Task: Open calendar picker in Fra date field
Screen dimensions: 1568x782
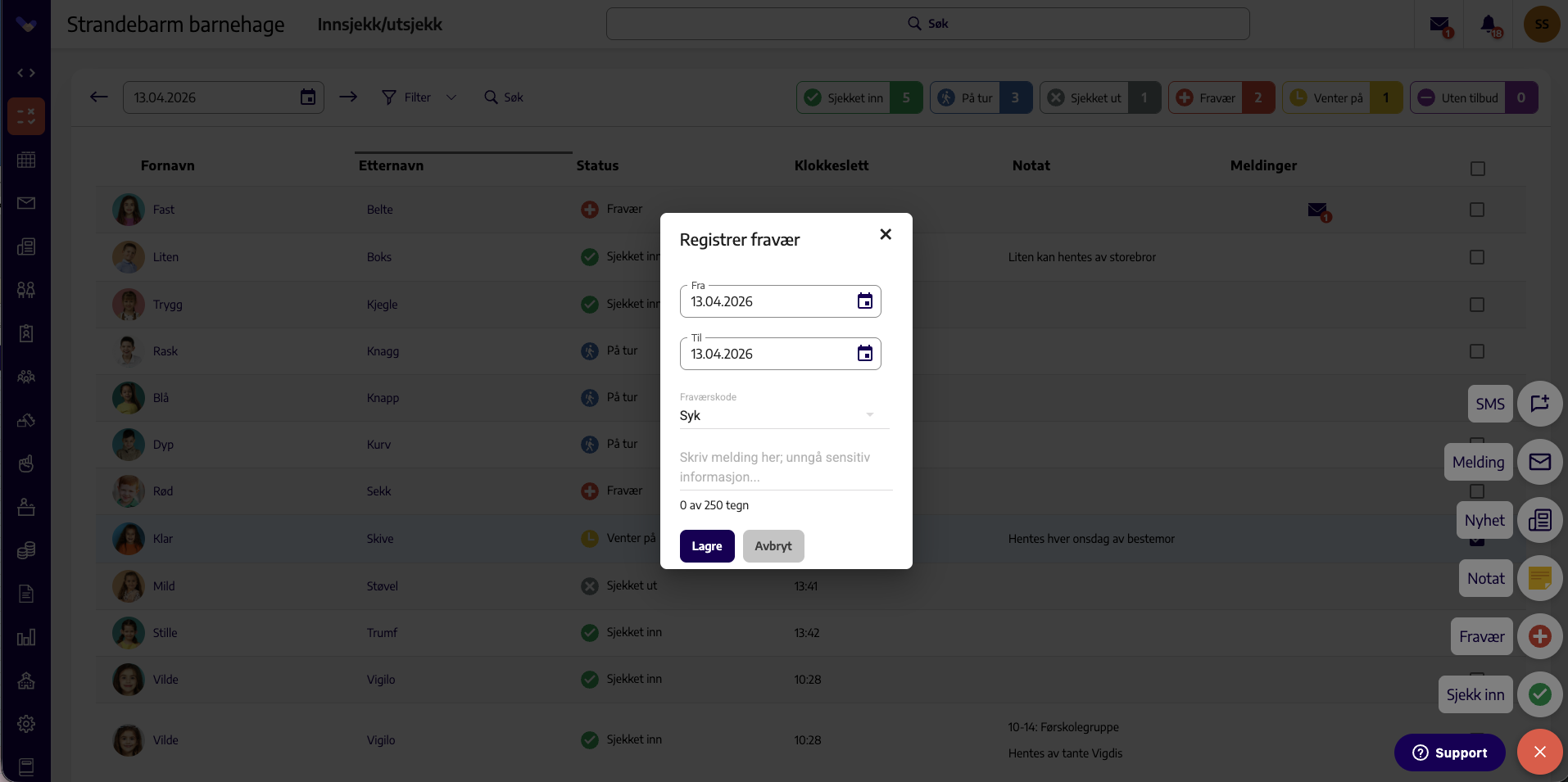Action: pos(865,301)
